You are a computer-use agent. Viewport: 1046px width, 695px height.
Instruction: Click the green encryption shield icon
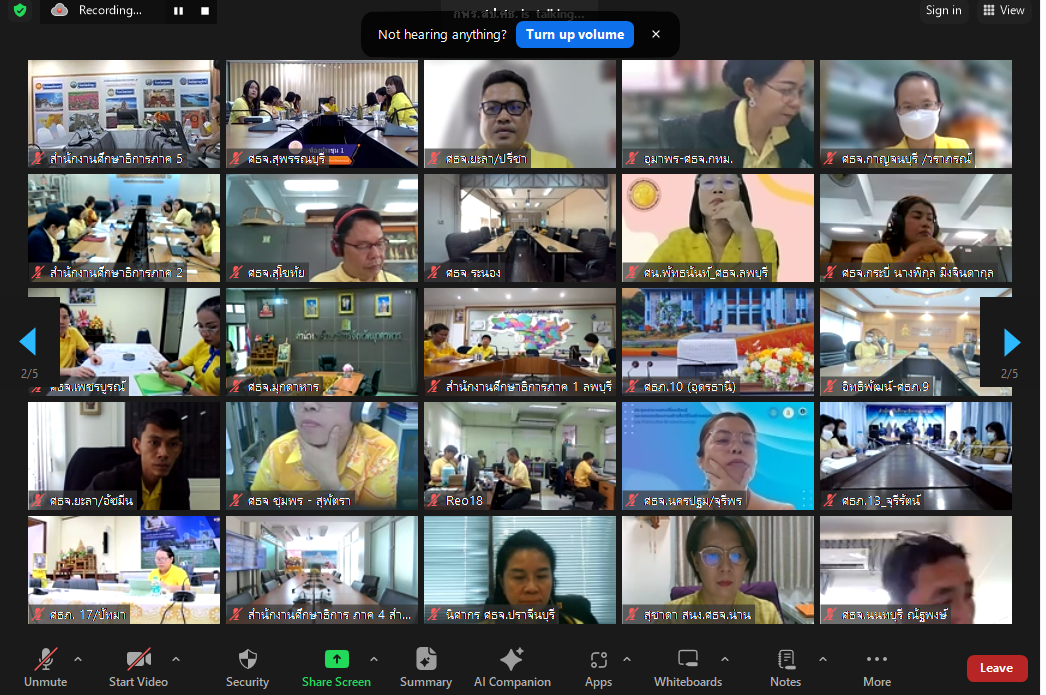coord(20,10)
